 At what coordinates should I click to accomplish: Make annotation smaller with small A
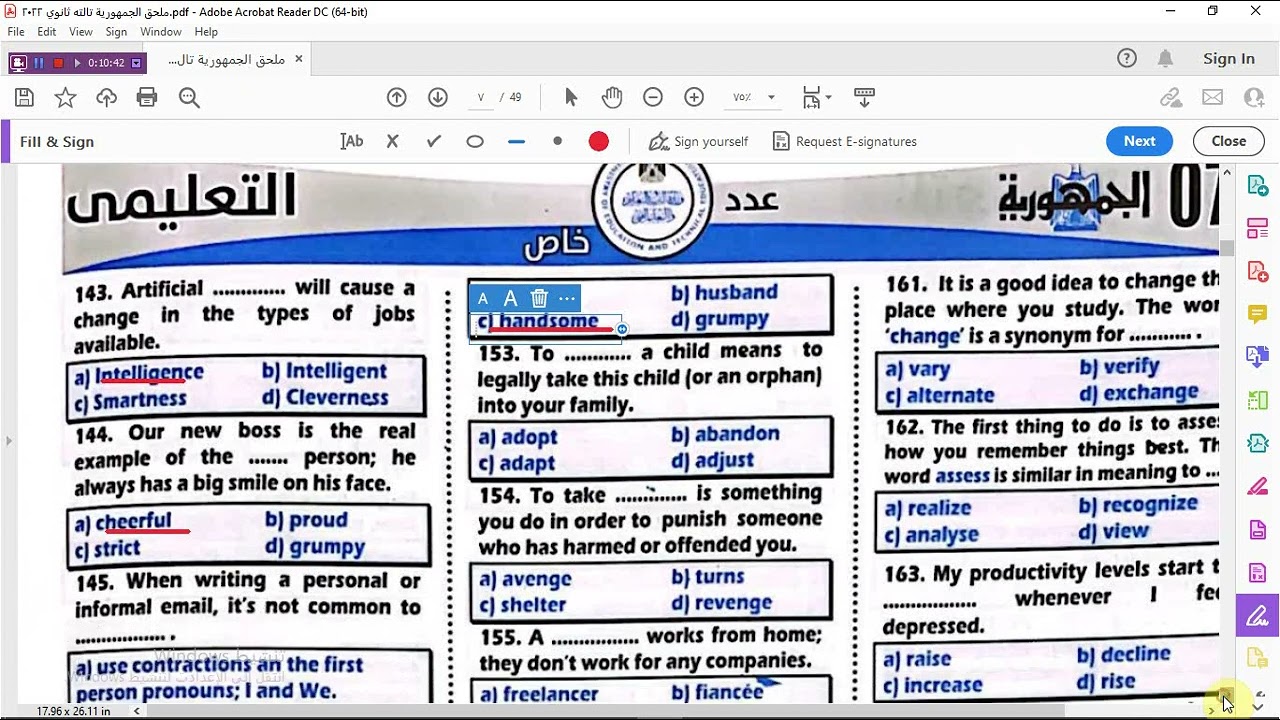tap(483, 298)
